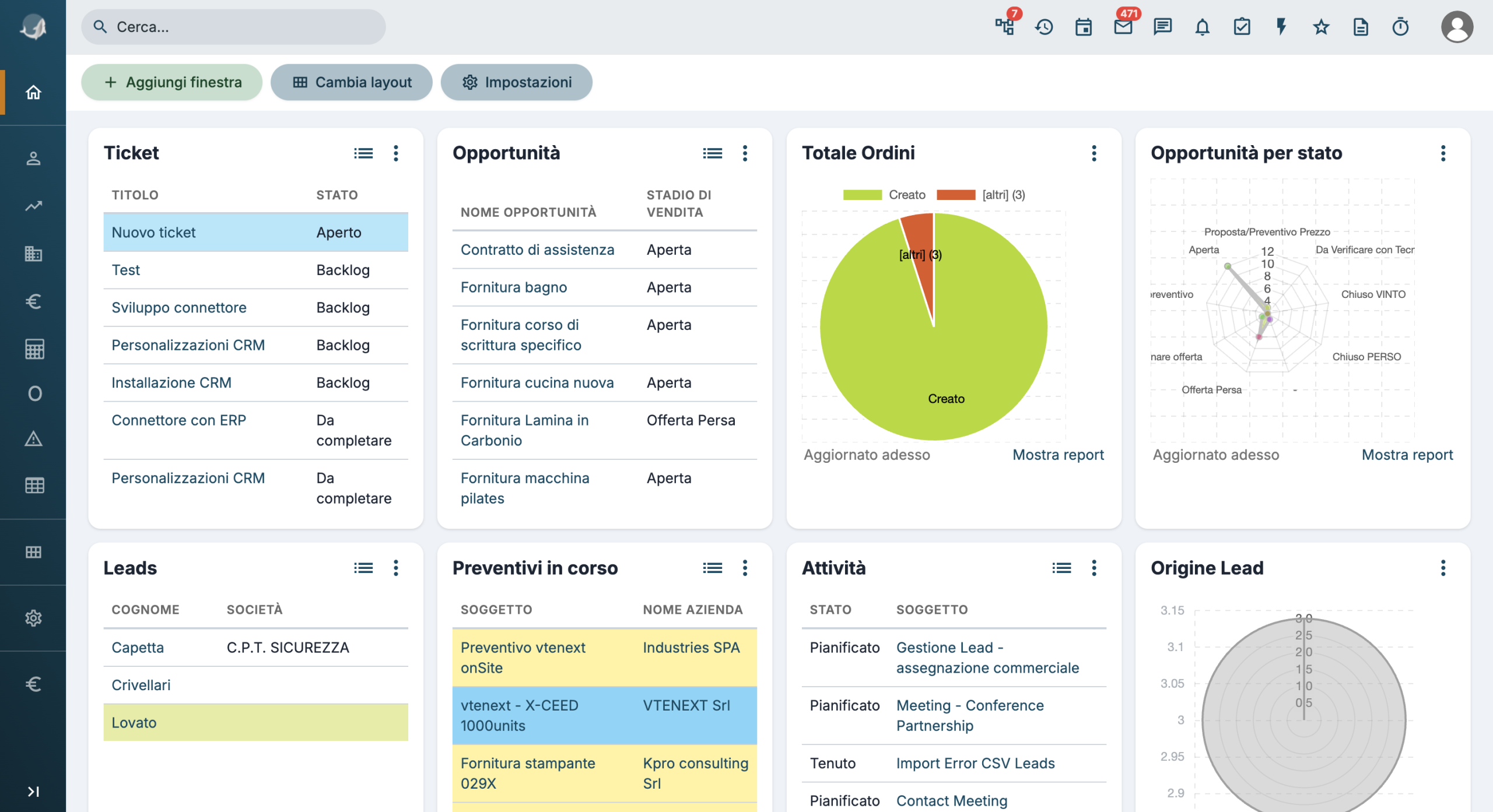
Task: Open three-dot menu of Opportunità widget
Action: pos(745,153)
